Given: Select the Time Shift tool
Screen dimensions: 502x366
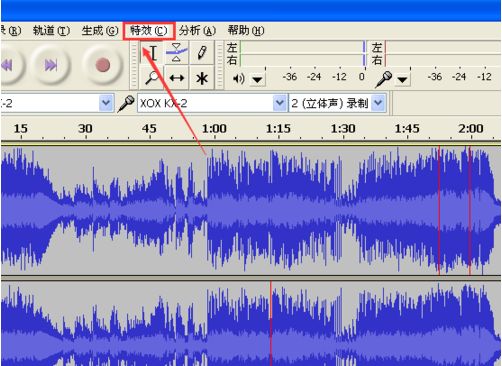Looking at the screenshot, I should coord(177,78).
